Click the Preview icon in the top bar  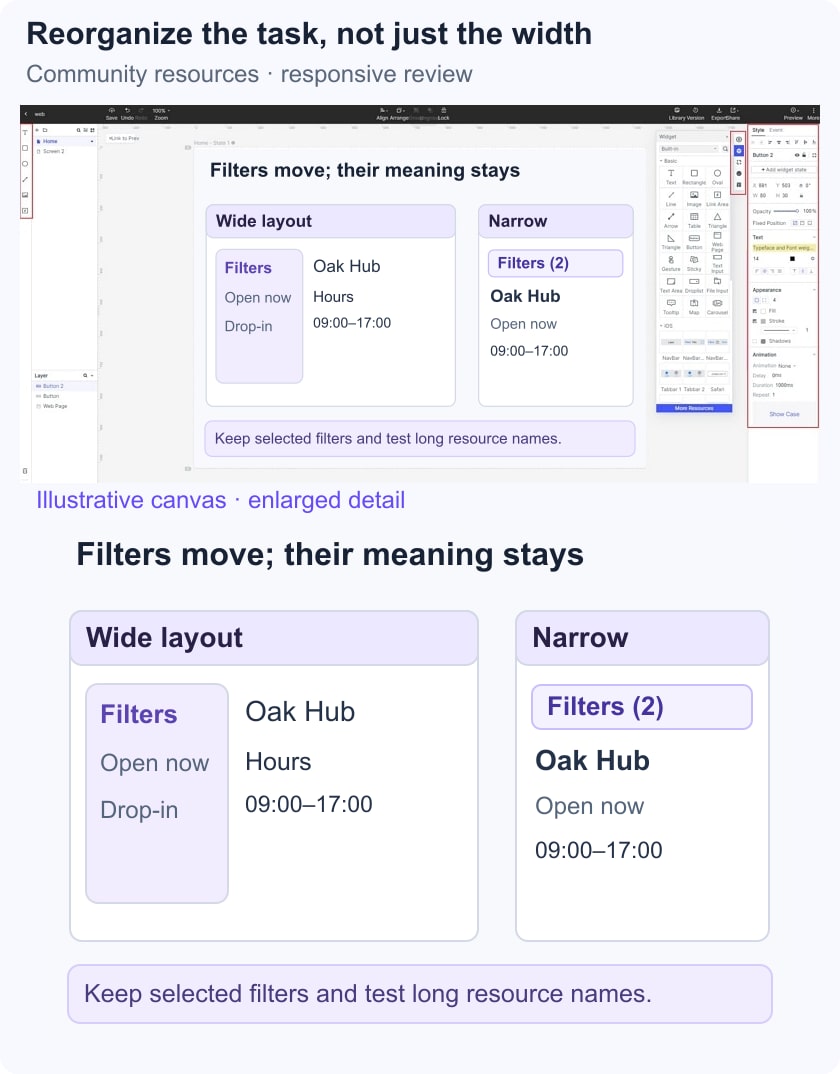click(x=793, y=110)
